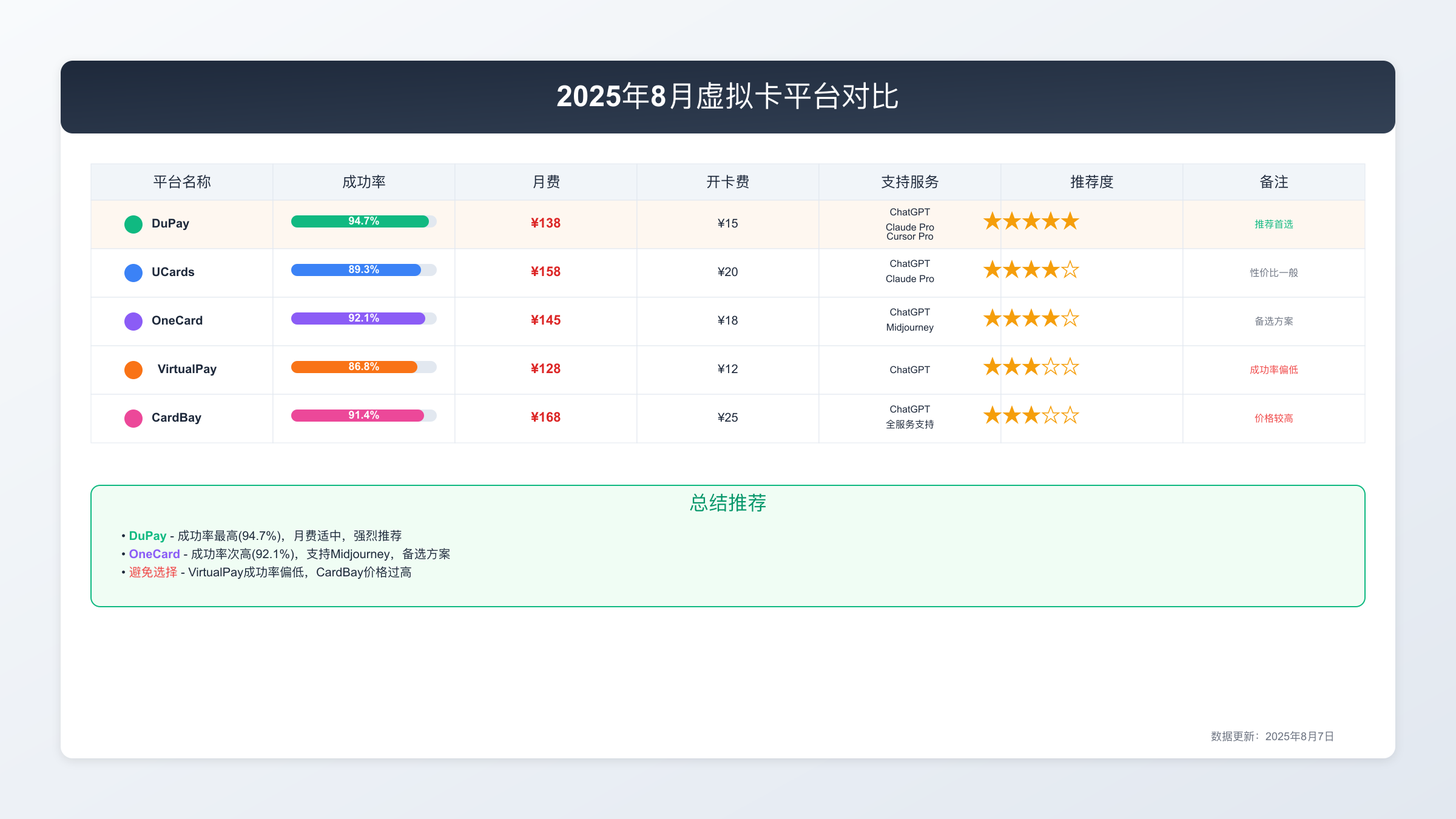Click 全服务支持 in CardBay row
Image resolution: width=1456 pixels, height=819 pixels.
[x=909, y=425]
